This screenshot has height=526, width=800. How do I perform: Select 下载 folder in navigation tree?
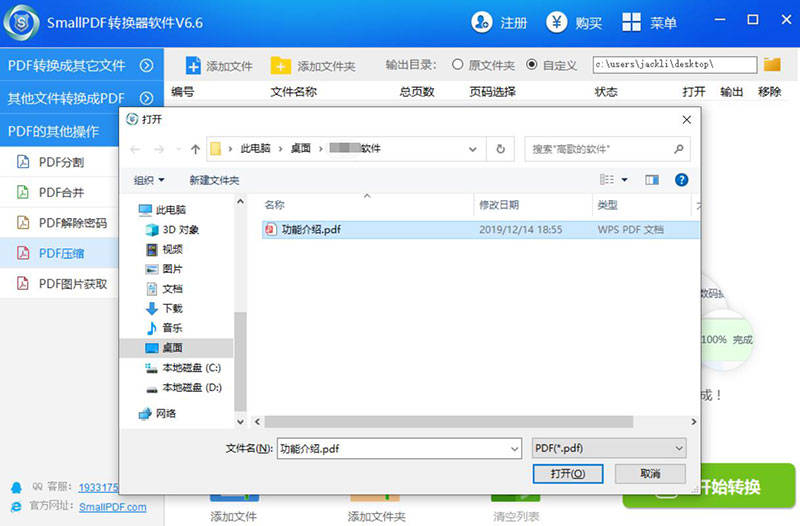pos(164,308)
